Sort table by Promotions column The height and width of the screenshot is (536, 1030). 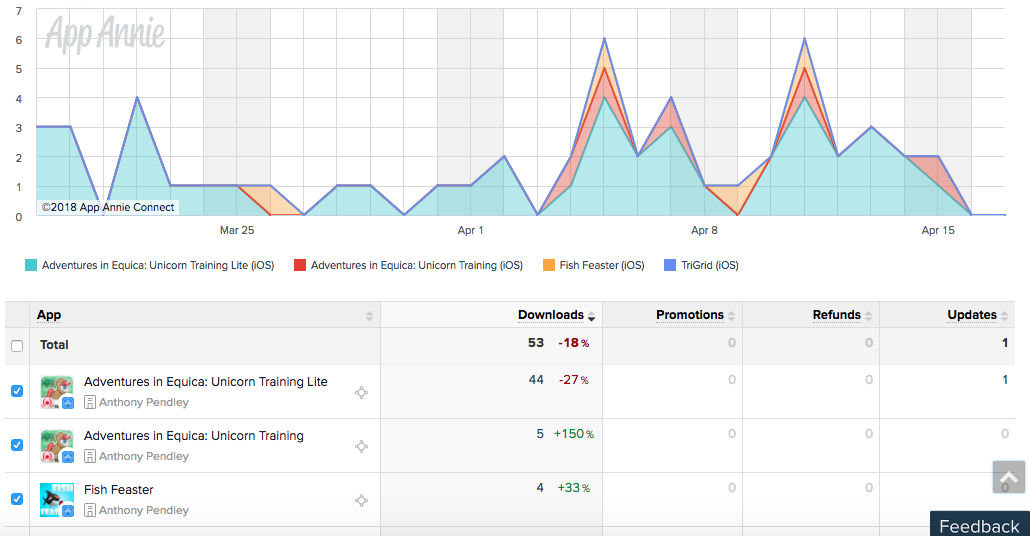click(695, 315)
